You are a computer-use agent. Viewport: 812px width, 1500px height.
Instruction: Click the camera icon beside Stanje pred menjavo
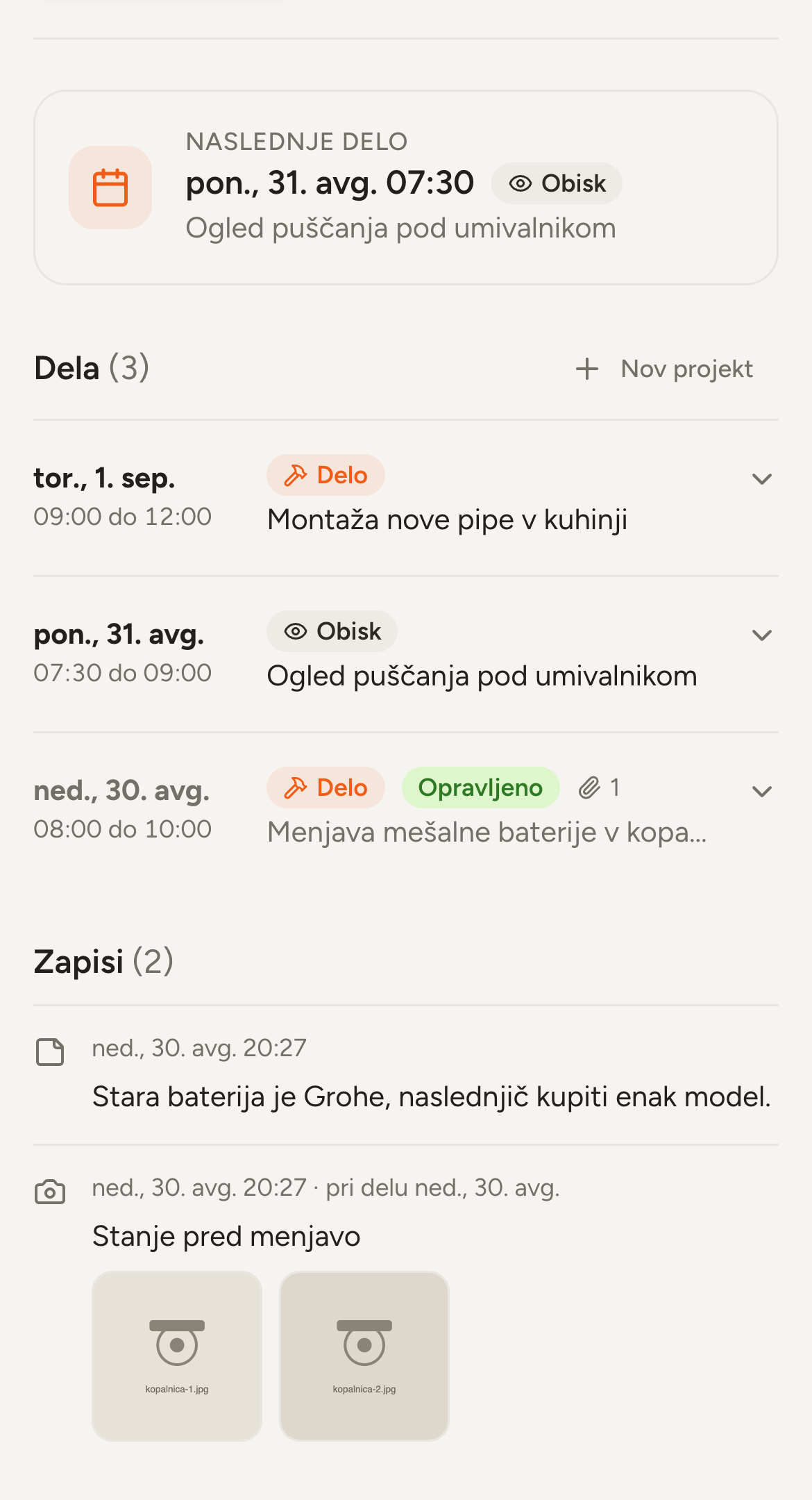50,1192
